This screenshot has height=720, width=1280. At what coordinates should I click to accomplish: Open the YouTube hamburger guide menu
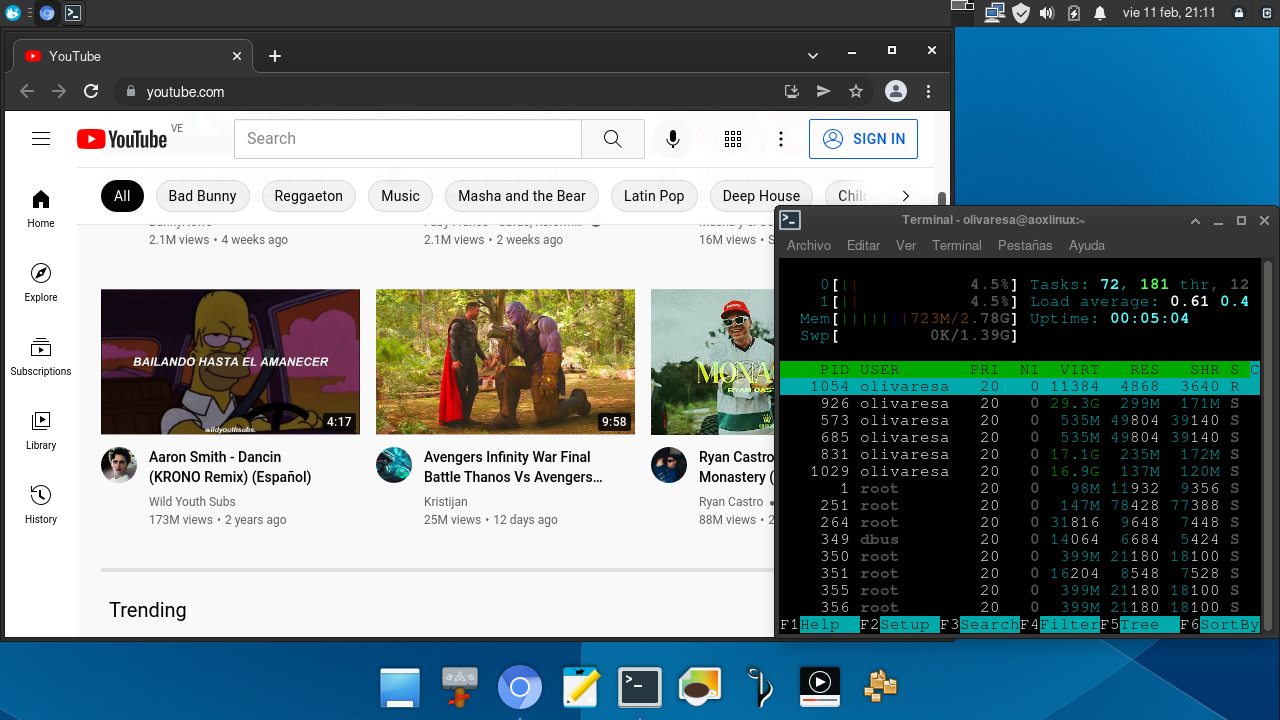41,139
